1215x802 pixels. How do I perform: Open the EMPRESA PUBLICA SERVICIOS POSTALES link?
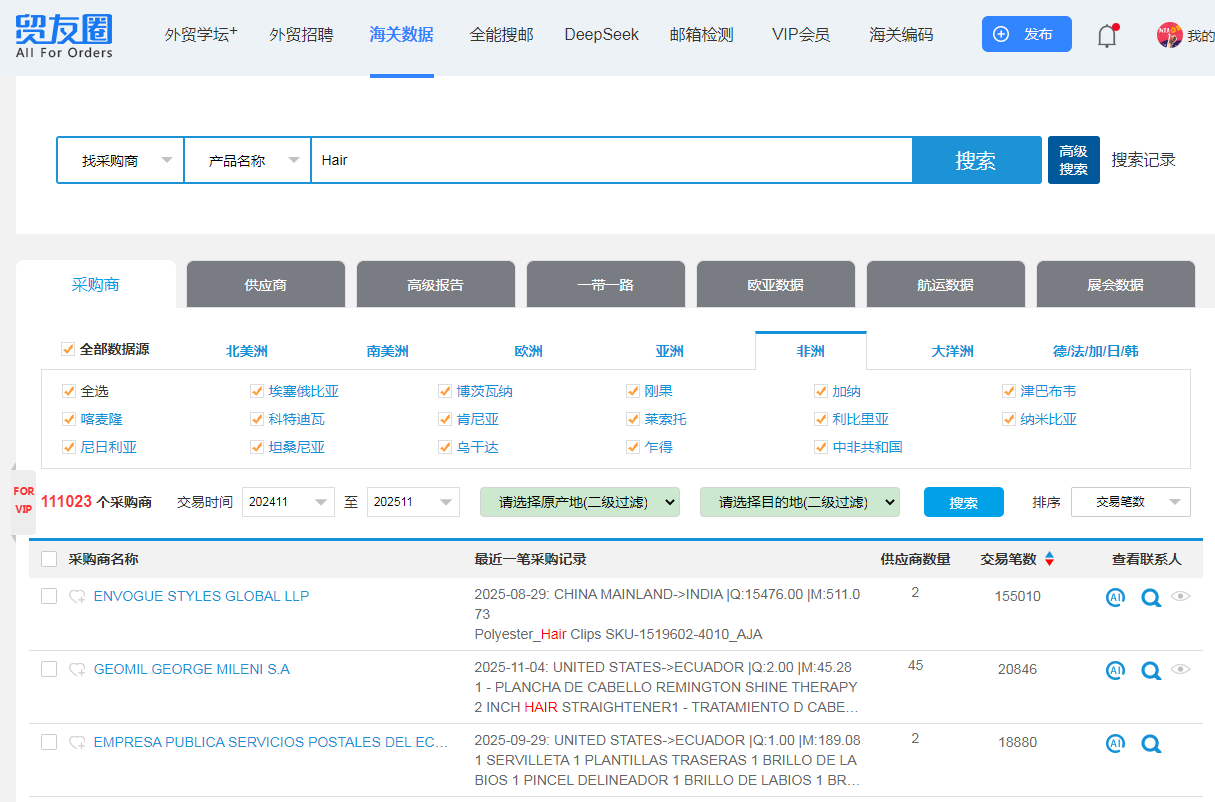(x=270, y=742)
